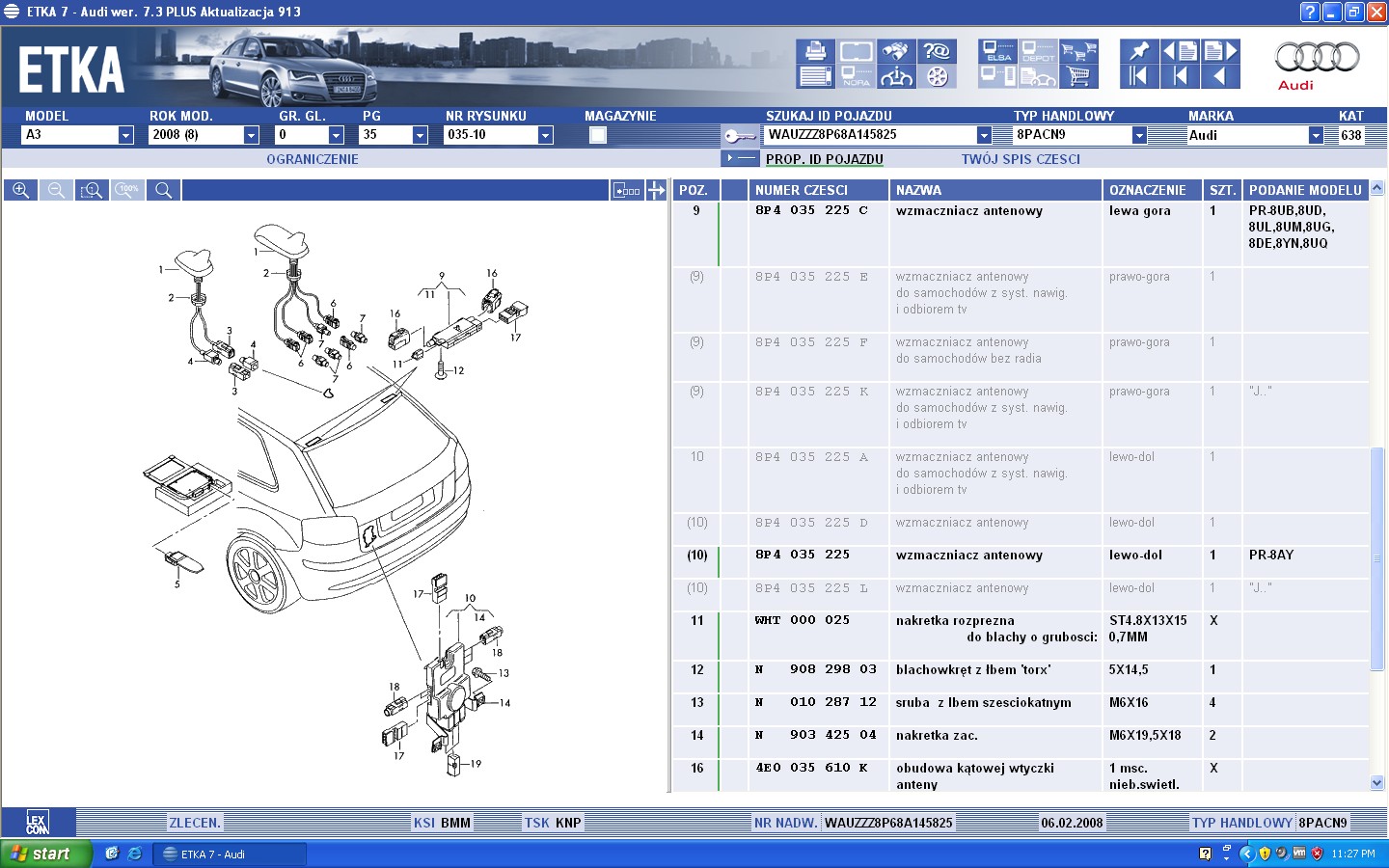1389x868 pixels.
Task: Open NR RYSUNKU dropdown 035-10
Action: tap(545, 135)
